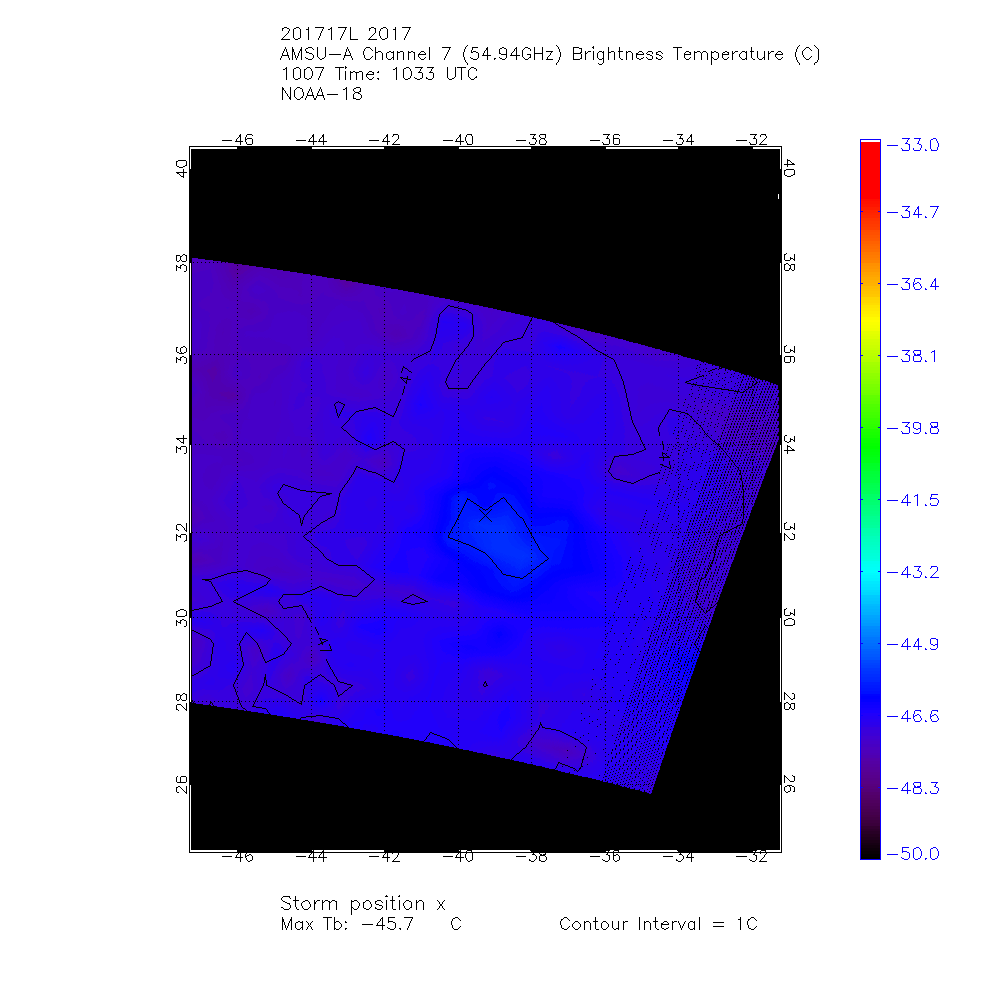1000x1000 pixels.
Task: Select the NOAA-18 satellite label
Action: pos(321,95)
